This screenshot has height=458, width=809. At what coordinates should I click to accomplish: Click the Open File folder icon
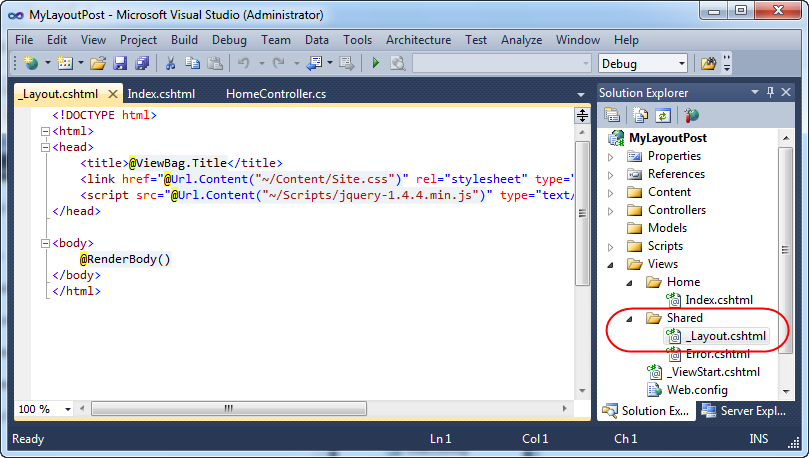98,63
